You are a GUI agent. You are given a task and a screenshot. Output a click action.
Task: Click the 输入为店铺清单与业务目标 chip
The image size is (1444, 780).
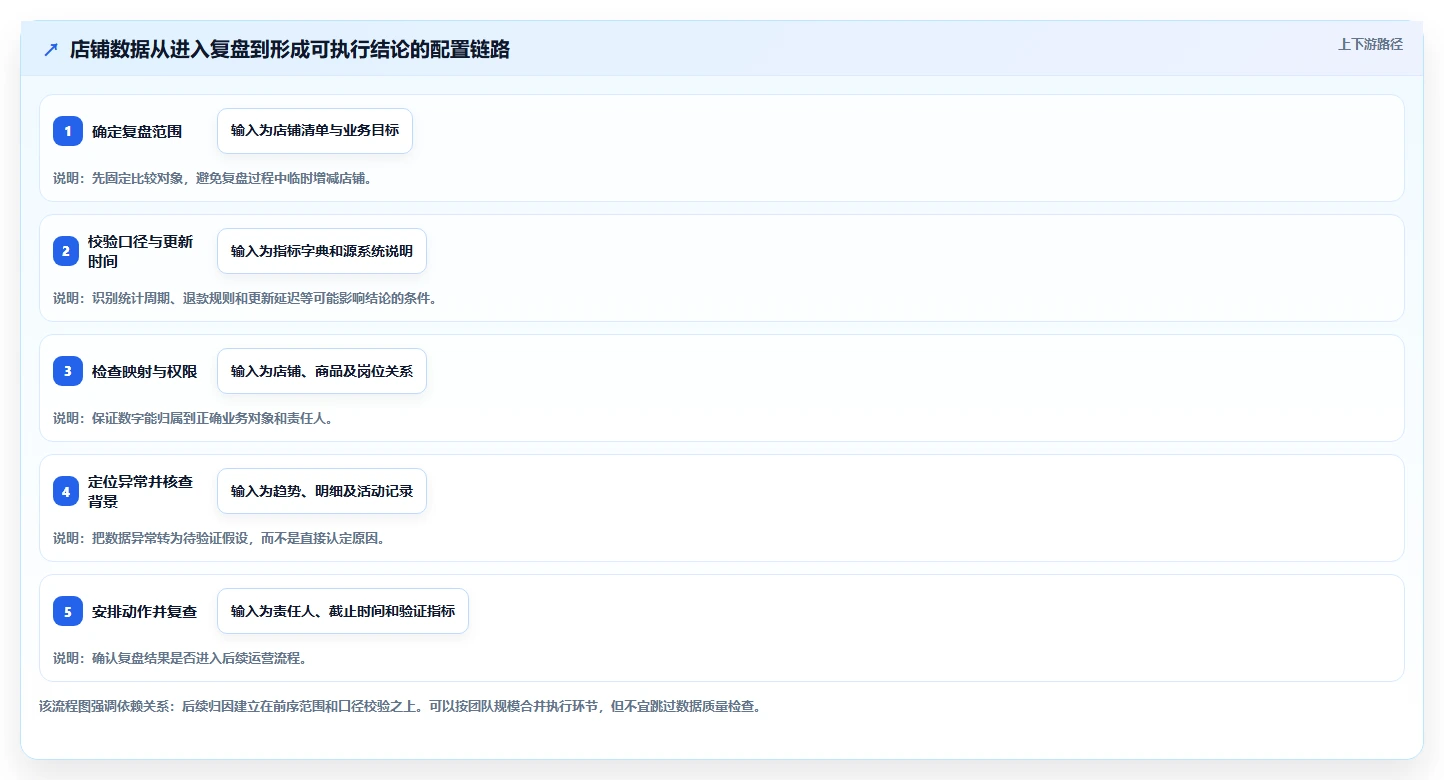click(315, 131)
